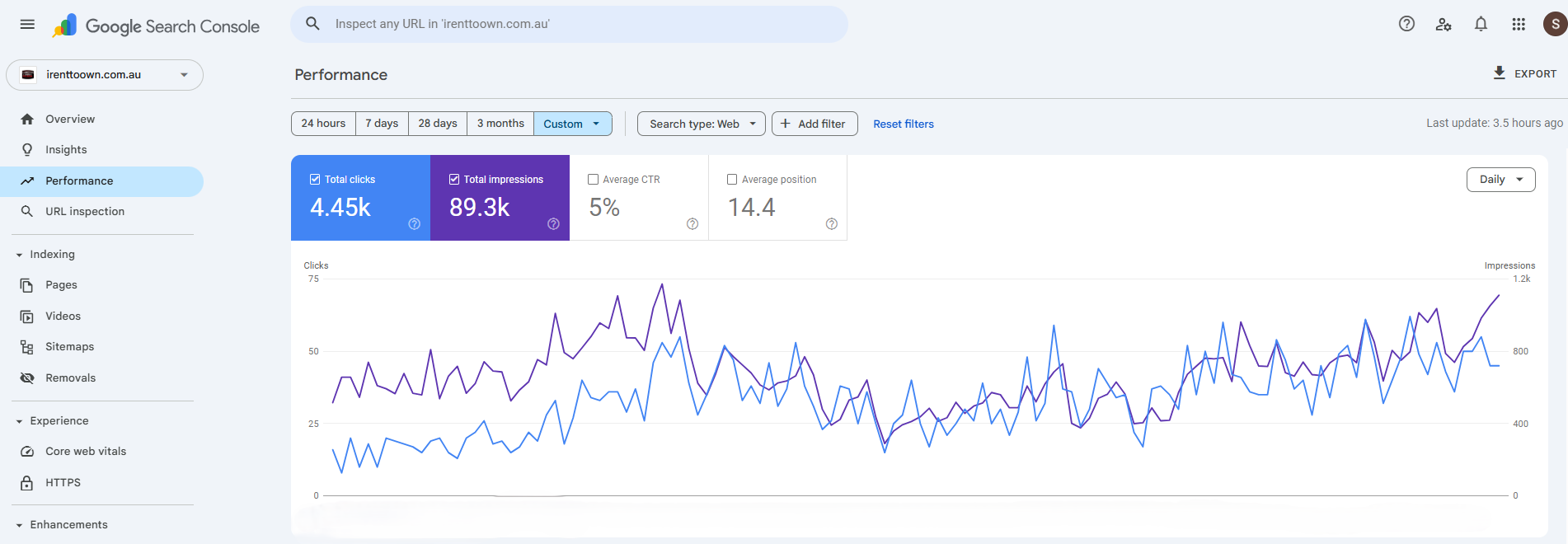Viewport: 1568px width, 544px height.
Task: Open users and settings icon
Action: pyautogui.click(x=1444, y=25)
